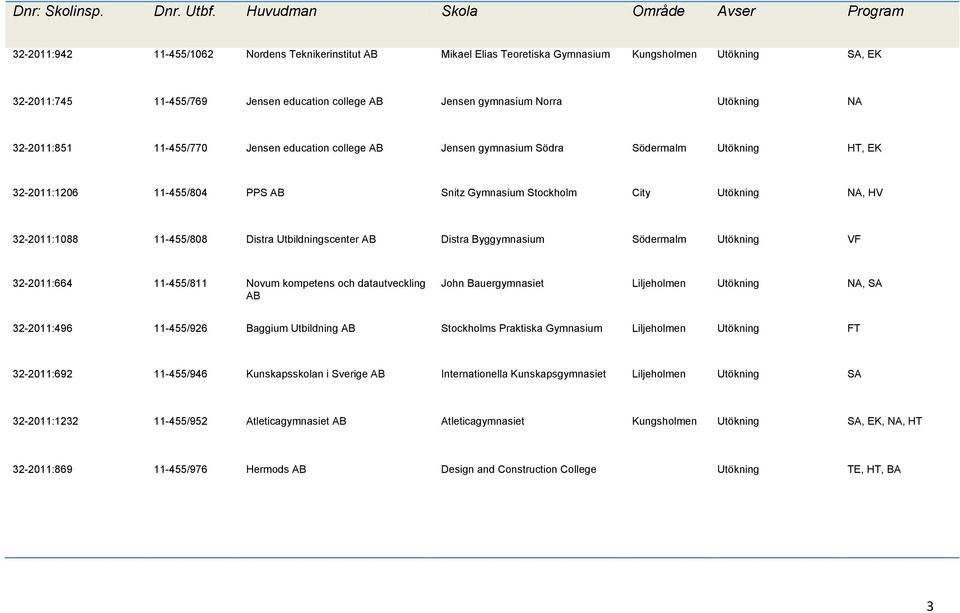960x613 pixels.
Task: Click 'NA, SA' program cell
Action: point(865,284)
